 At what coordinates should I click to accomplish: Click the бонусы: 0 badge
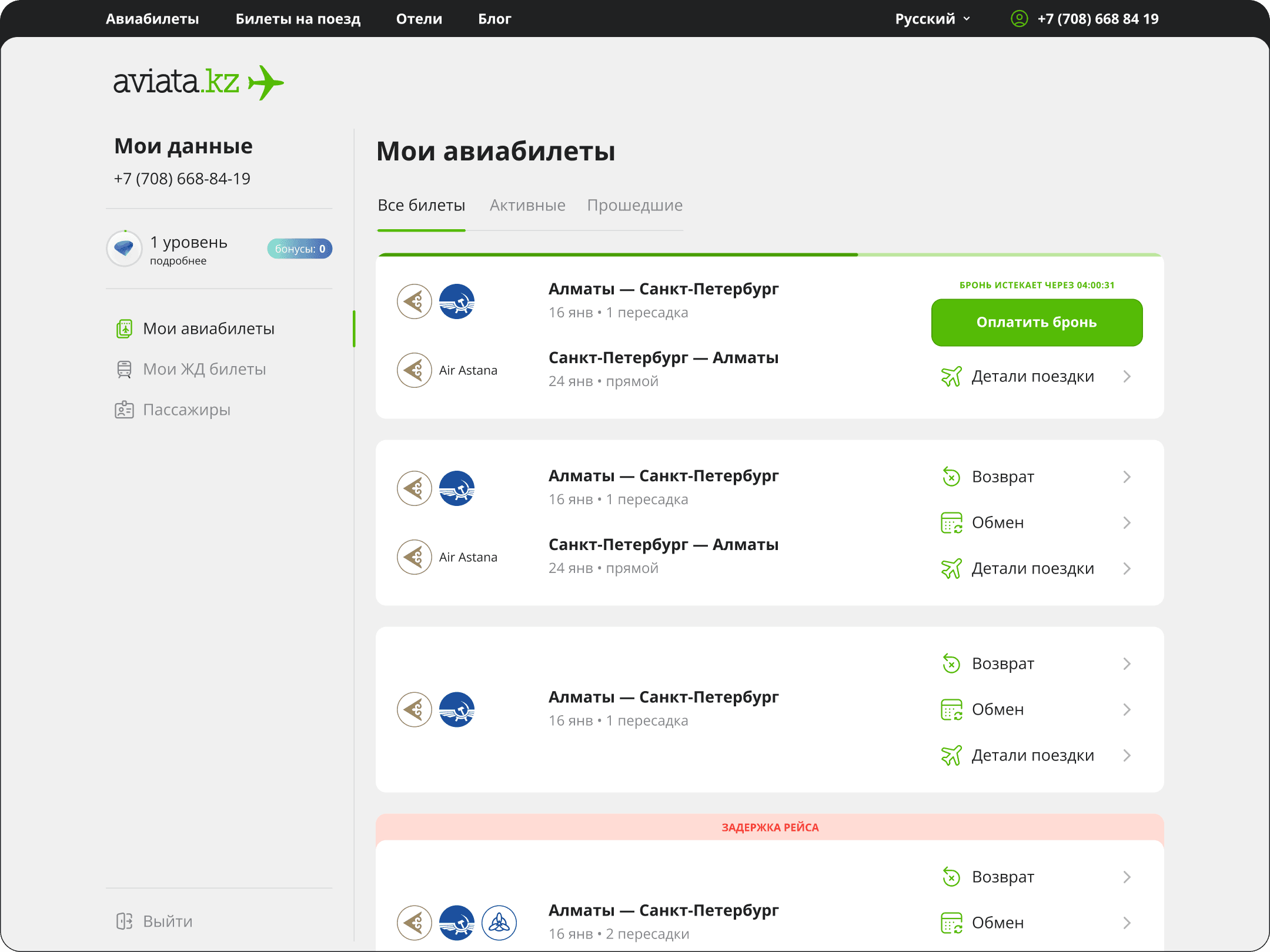300,249
